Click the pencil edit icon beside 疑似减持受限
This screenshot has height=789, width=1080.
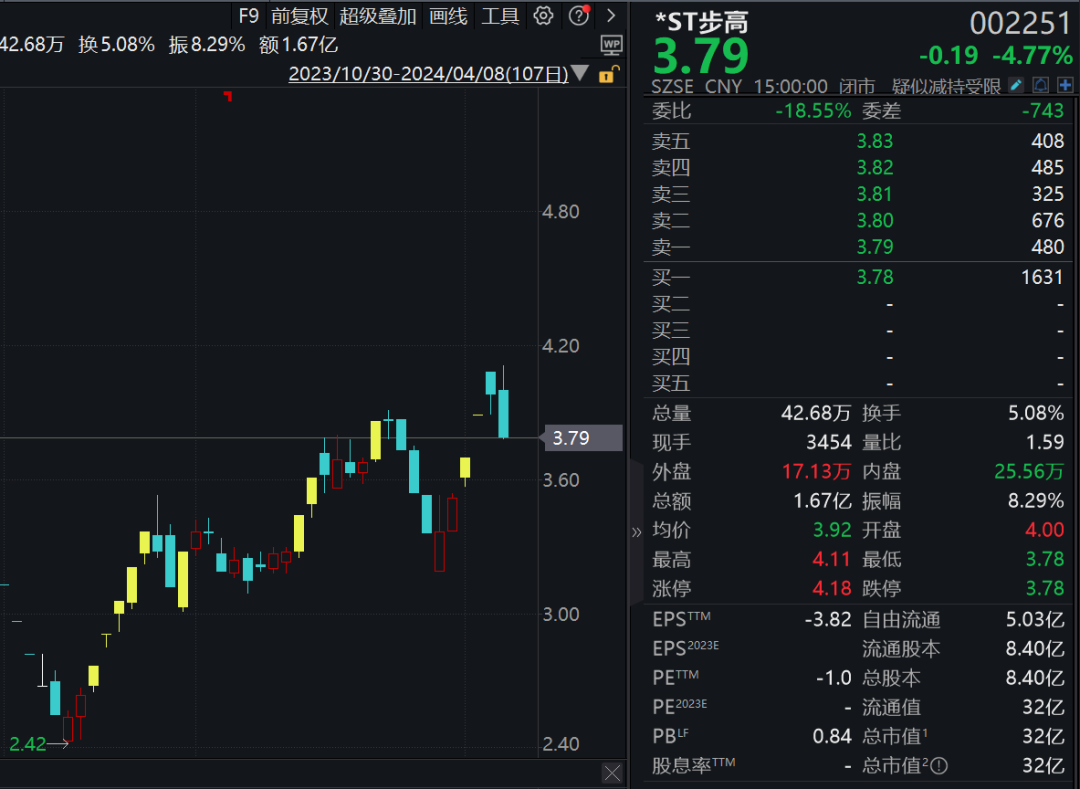1015,85
